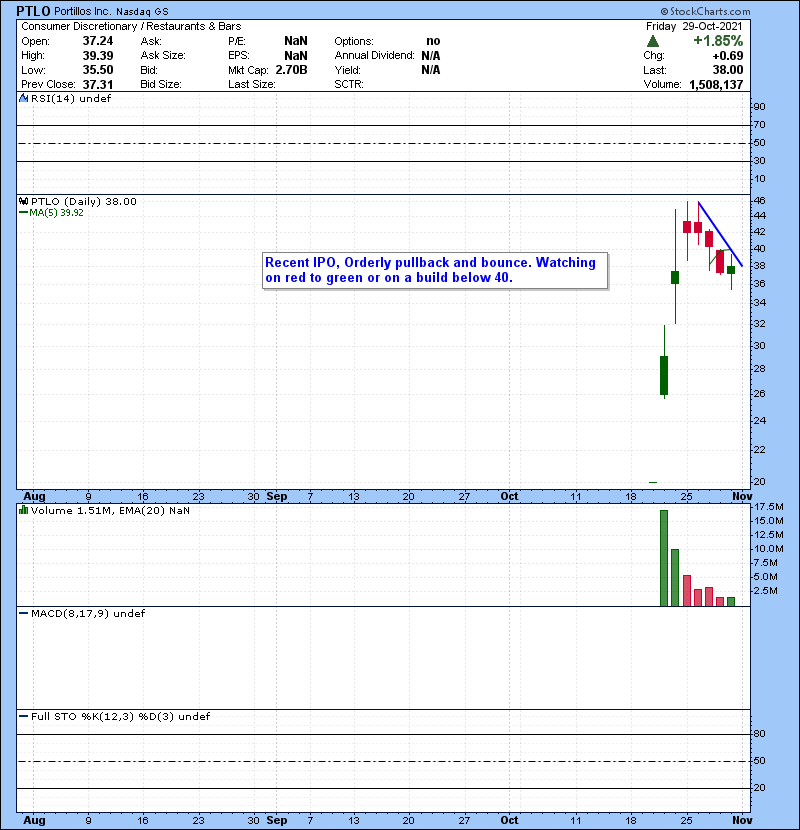
Task: Click the RSI(14) legend line icon
Action: point(23,98)
